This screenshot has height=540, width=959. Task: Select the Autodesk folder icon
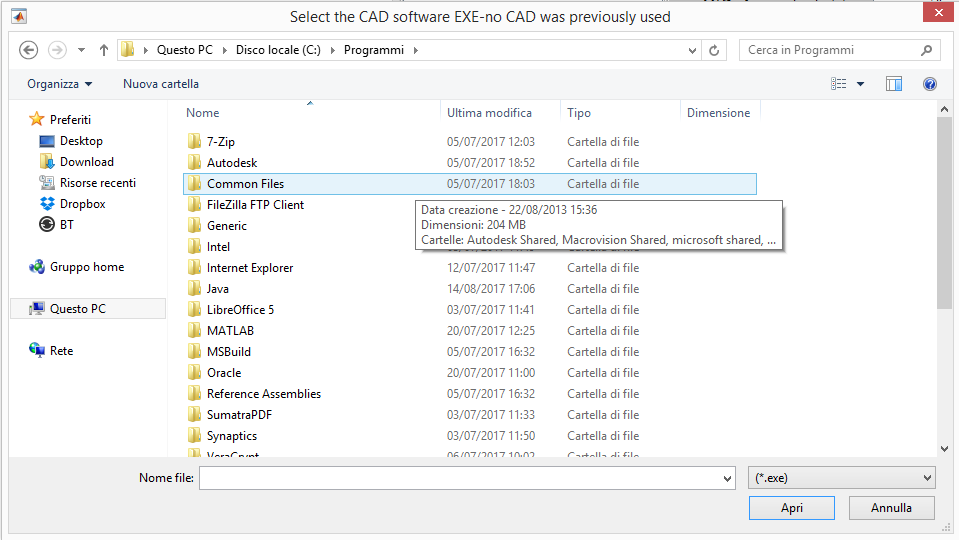pos(194,163)
